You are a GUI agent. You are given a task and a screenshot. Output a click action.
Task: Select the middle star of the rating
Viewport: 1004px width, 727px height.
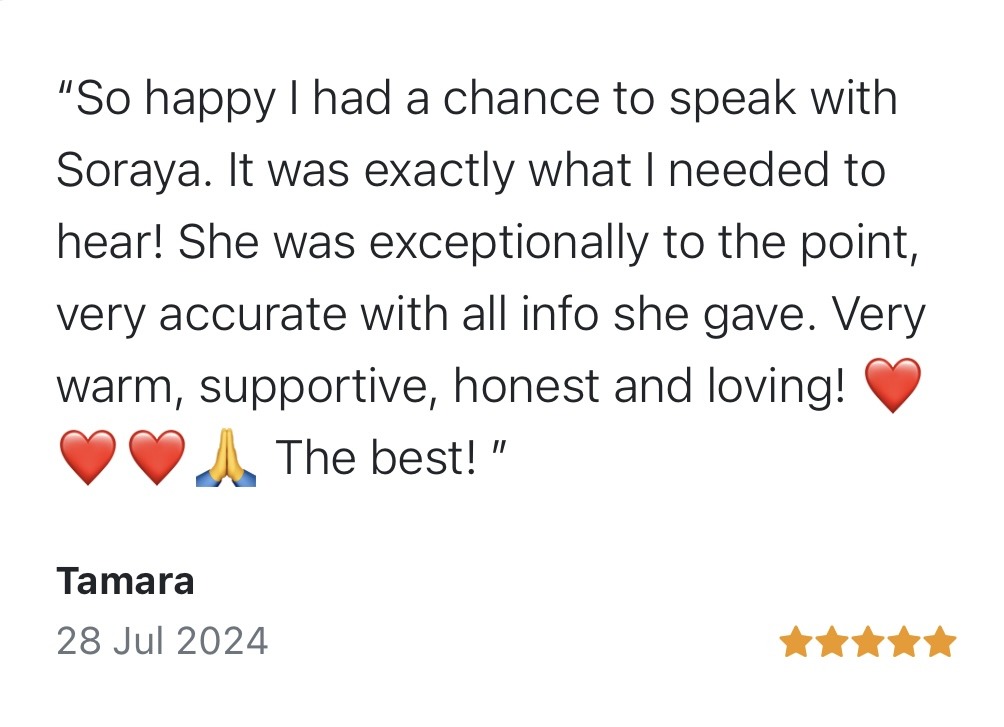click(x=868, y=642)
